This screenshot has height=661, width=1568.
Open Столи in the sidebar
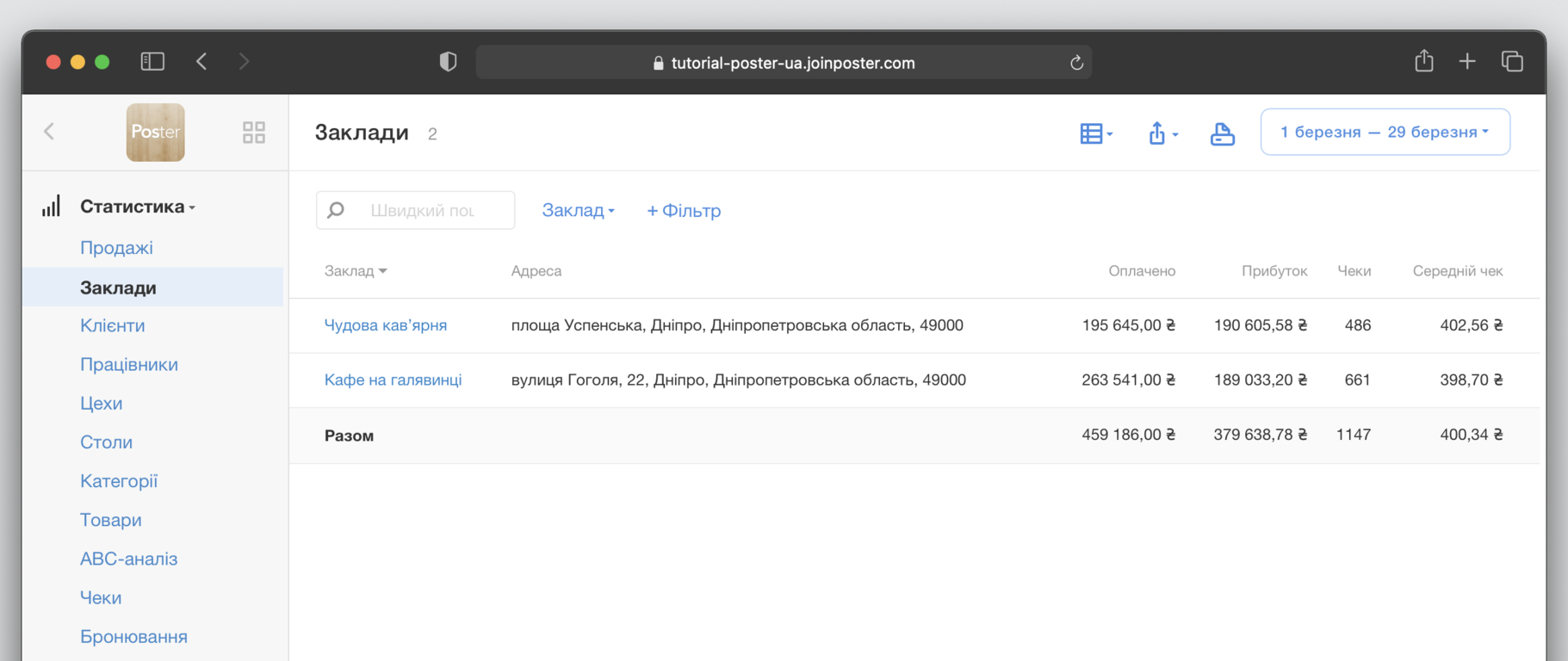[106, 442]
